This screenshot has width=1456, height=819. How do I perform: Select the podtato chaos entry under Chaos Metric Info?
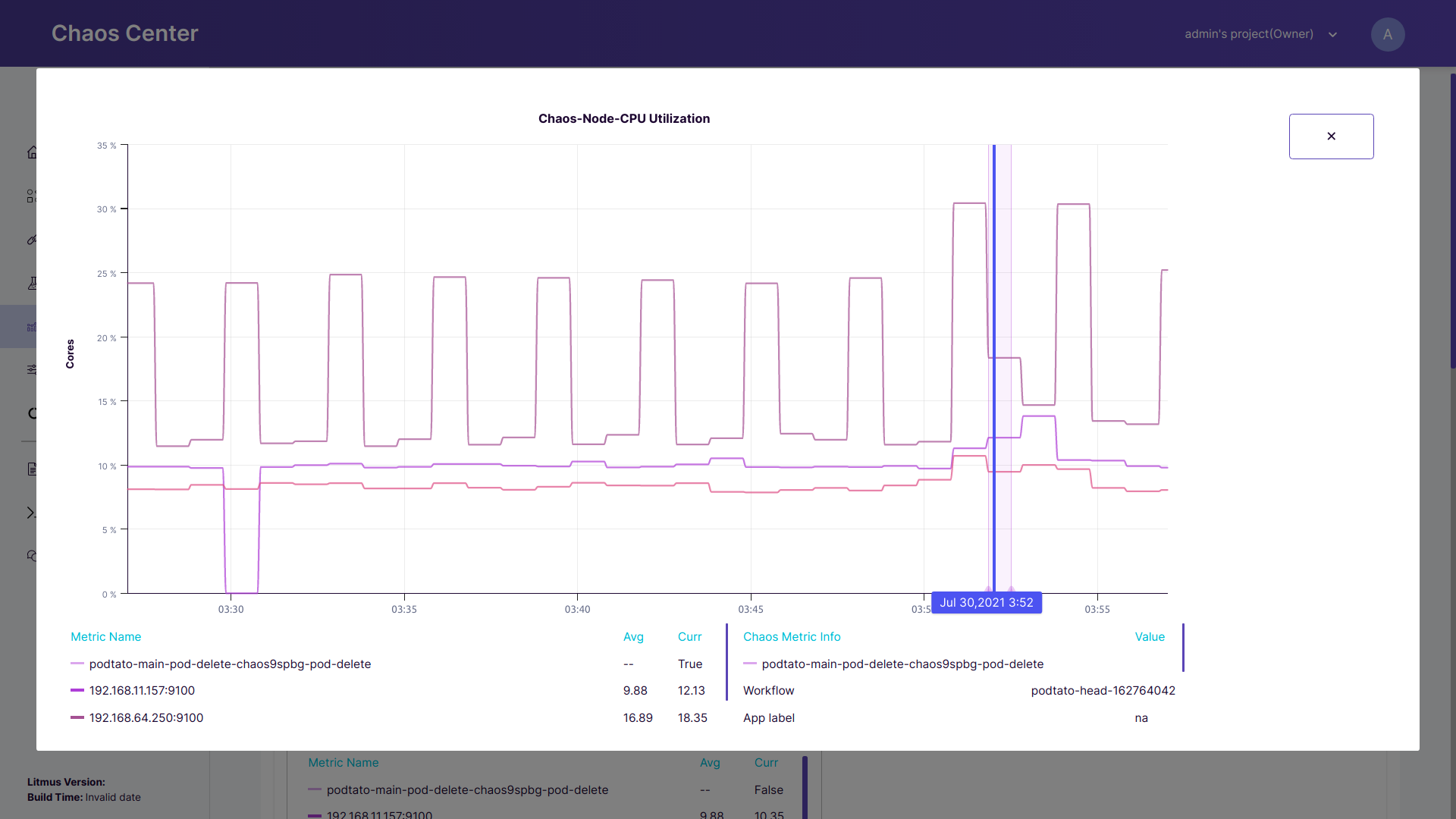[902, 664]
